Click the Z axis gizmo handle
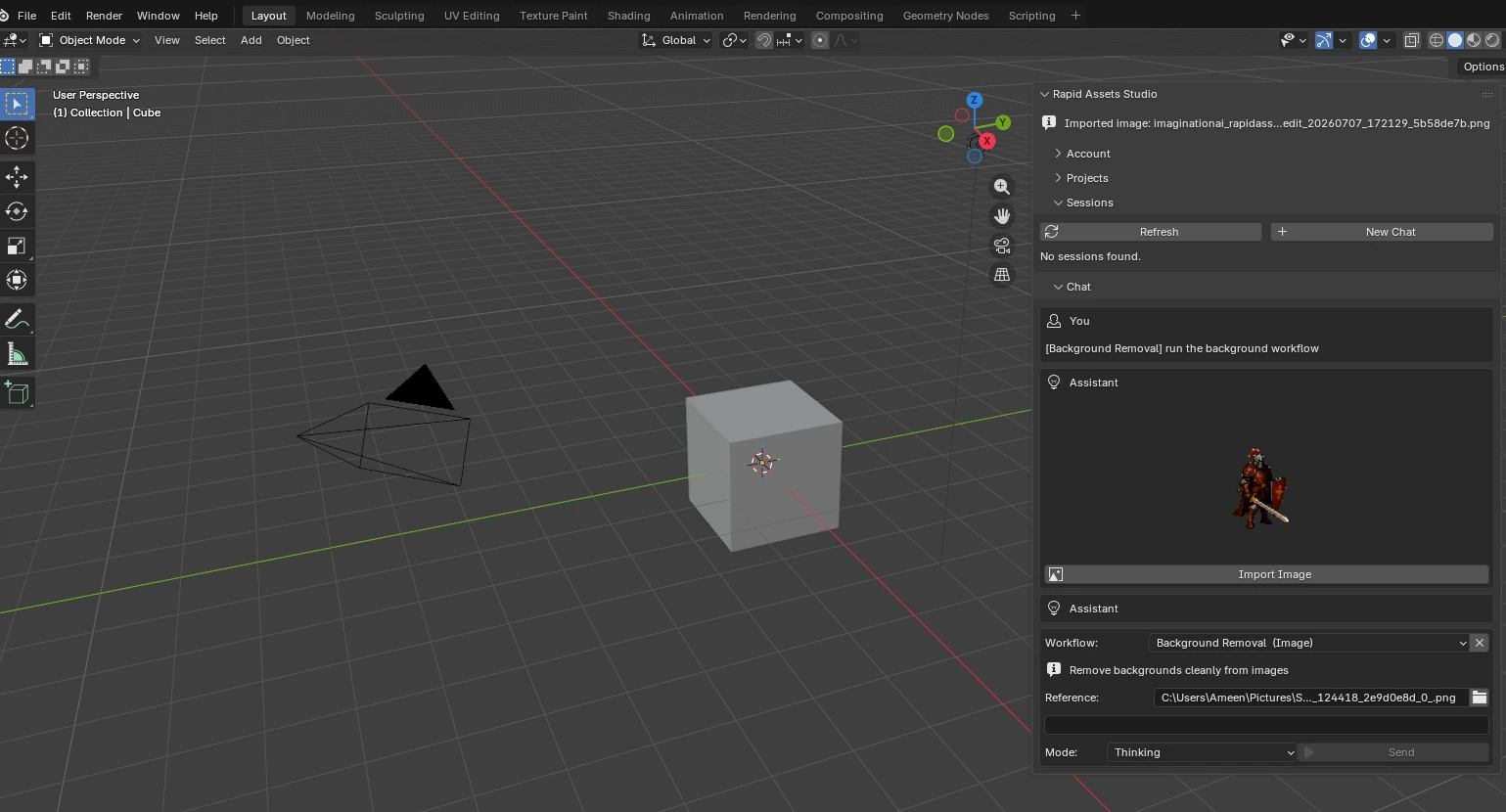This screenshot has width=1506, height=812. click(974, 100)
